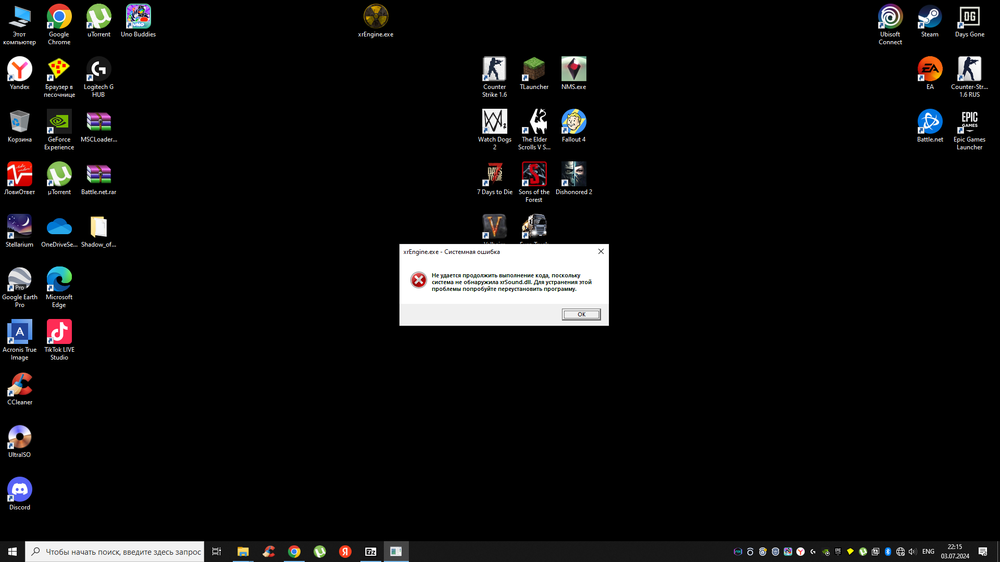Viewport: 1000px width, 562px height.
Task: Select the Watch Dogs 2 shortcut
Action: (494, 129)
